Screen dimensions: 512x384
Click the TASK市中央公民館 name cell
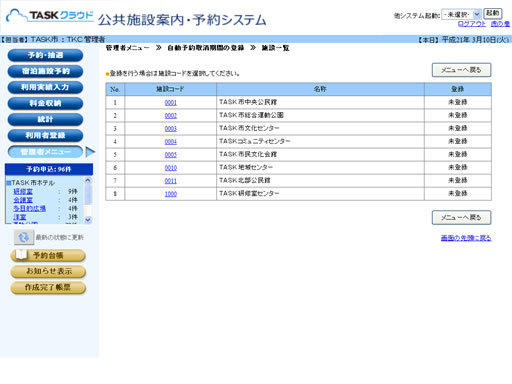pos(320,102)
